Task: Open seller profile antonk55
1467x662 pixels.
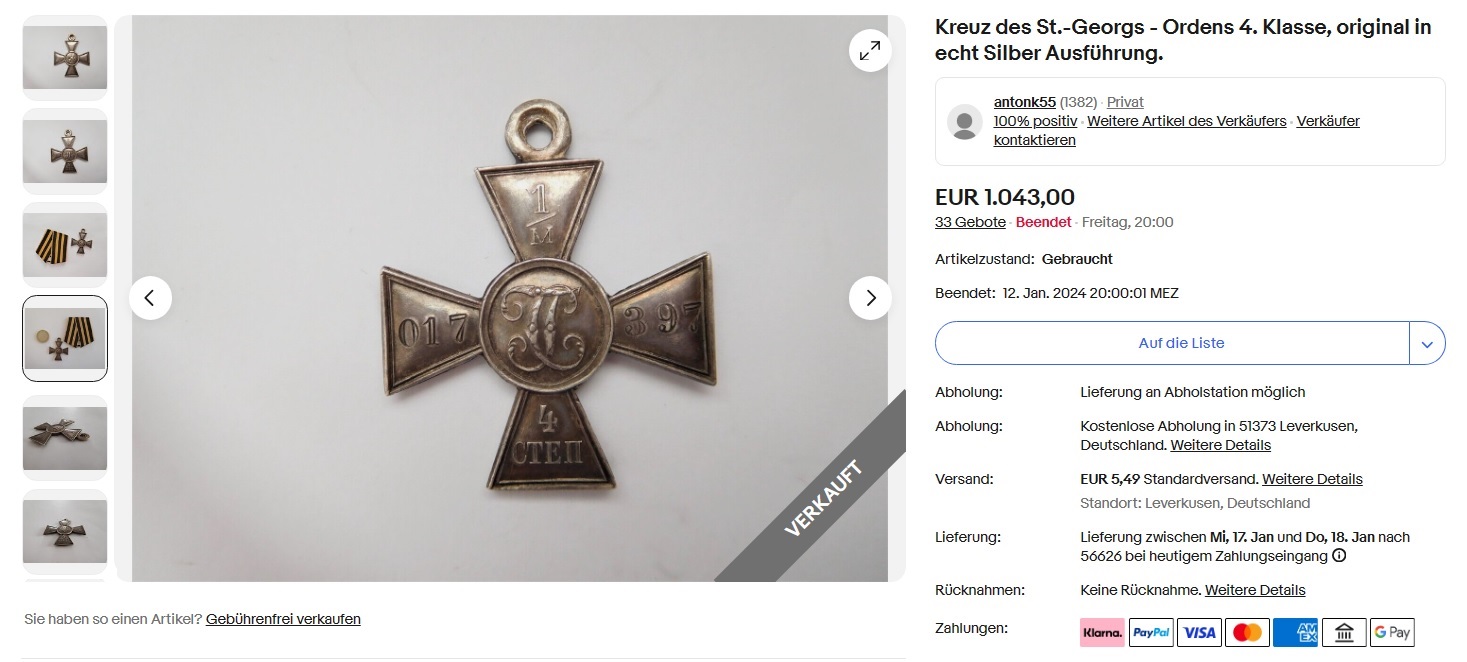Action: 1025,102
